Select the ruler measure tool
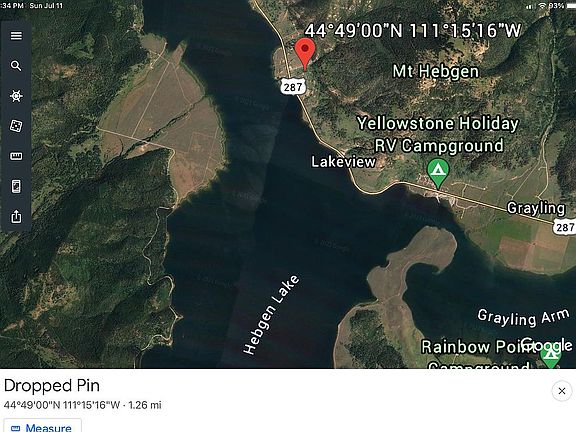This screenshot has height=432, width=576. (x=16, y=156)
